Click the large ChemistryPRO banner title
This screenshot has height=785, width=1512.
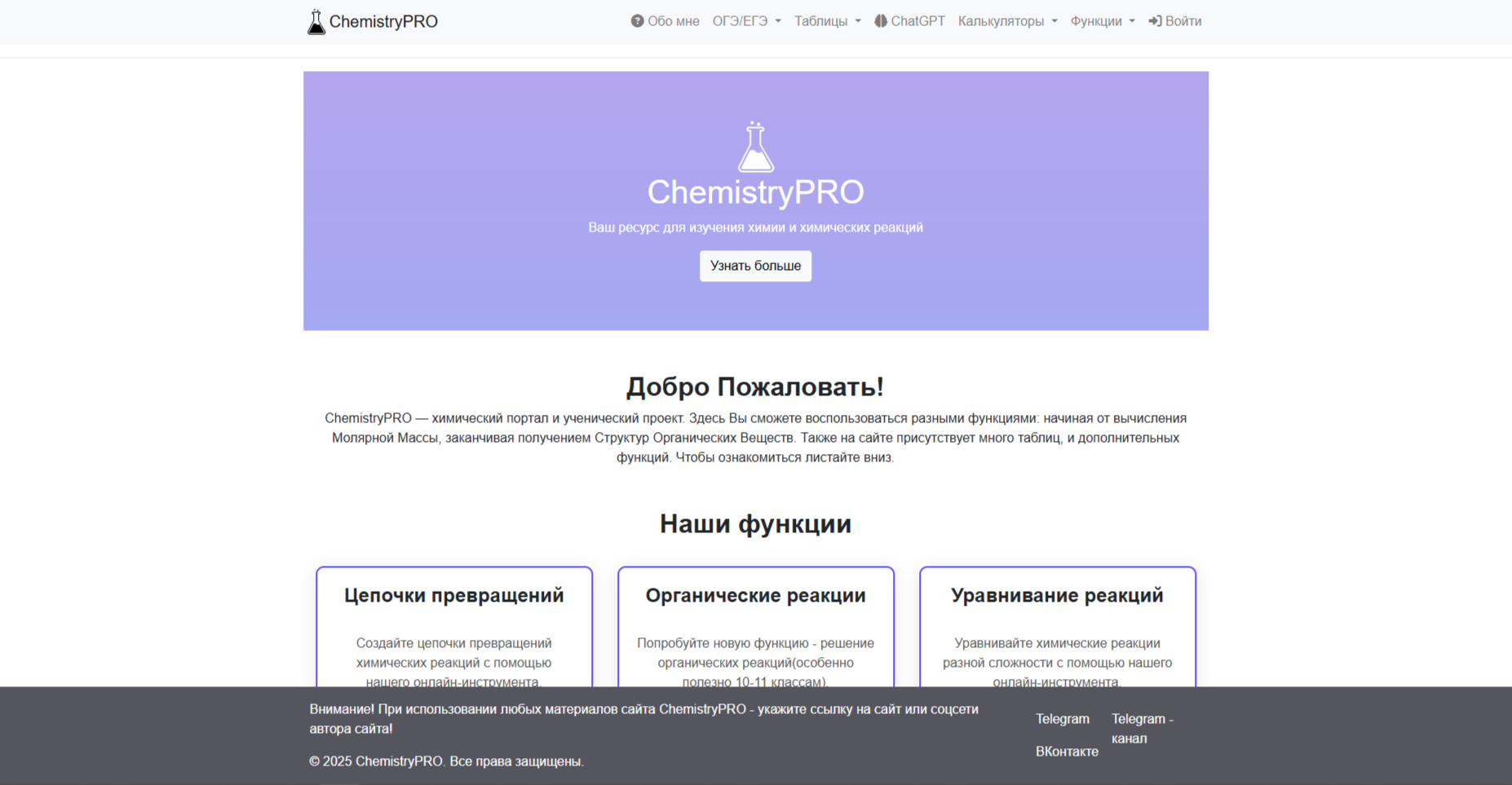(756, 192)
